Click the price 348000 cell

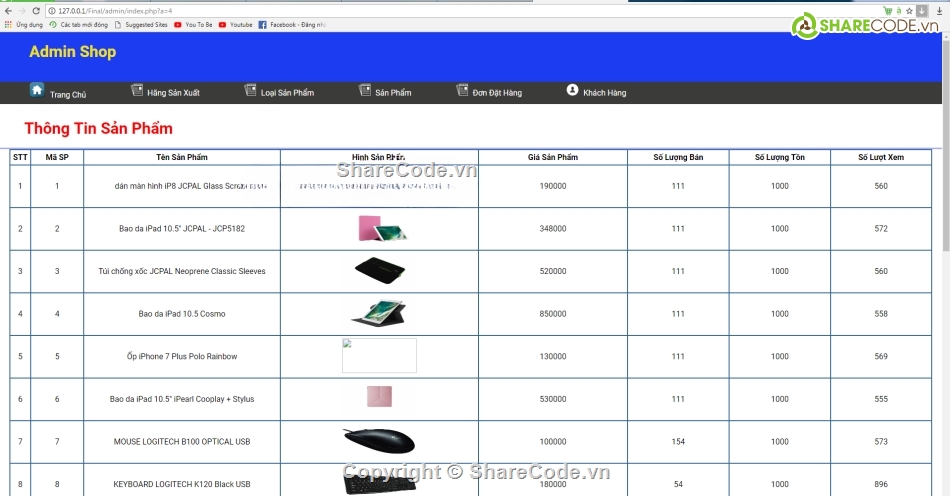click(x=553, y=229)
